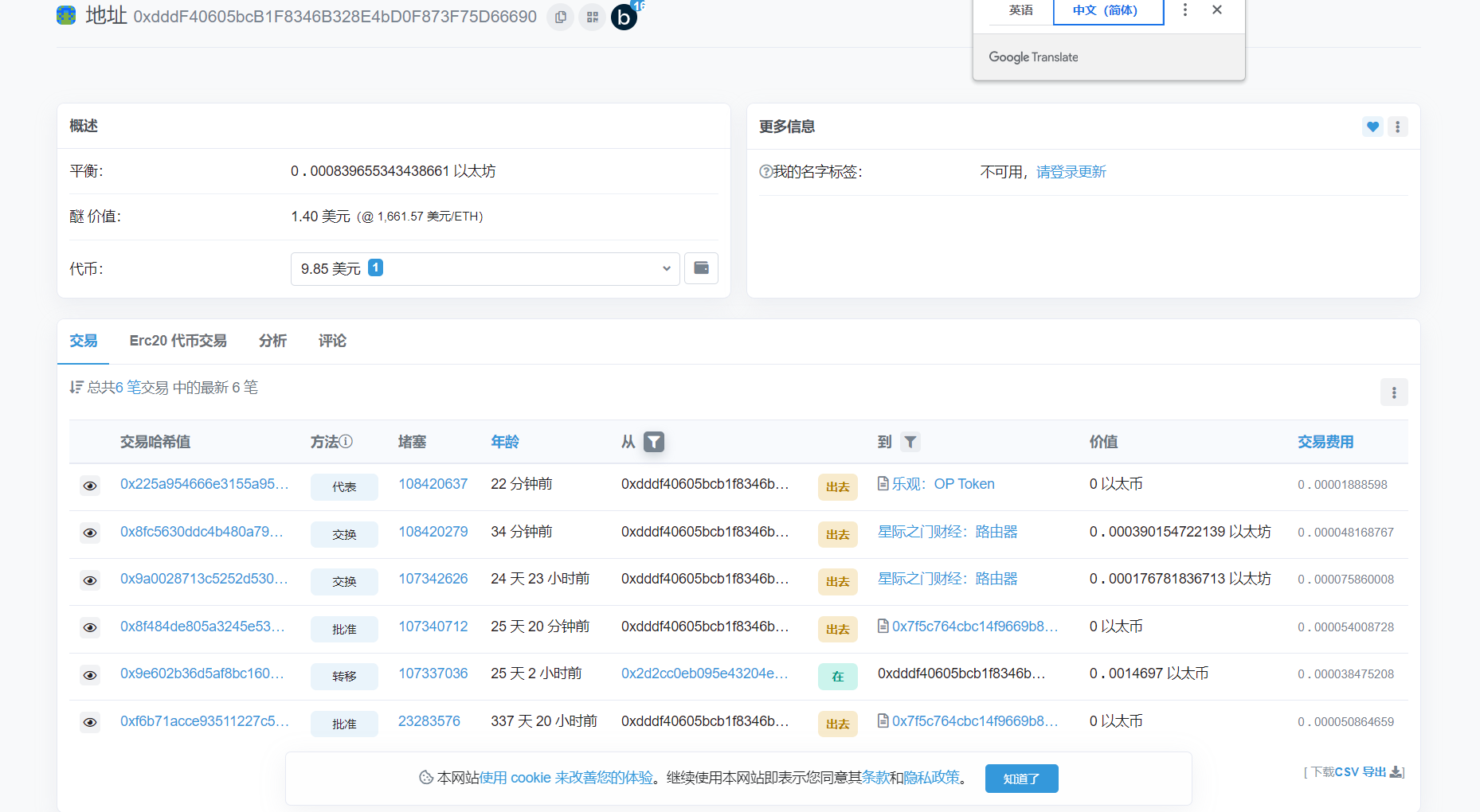Open the Blockscan chat 'b' icon
The height and width of the screenshot is (812, 1480).
pyautogui.click(x=624, y=17)
